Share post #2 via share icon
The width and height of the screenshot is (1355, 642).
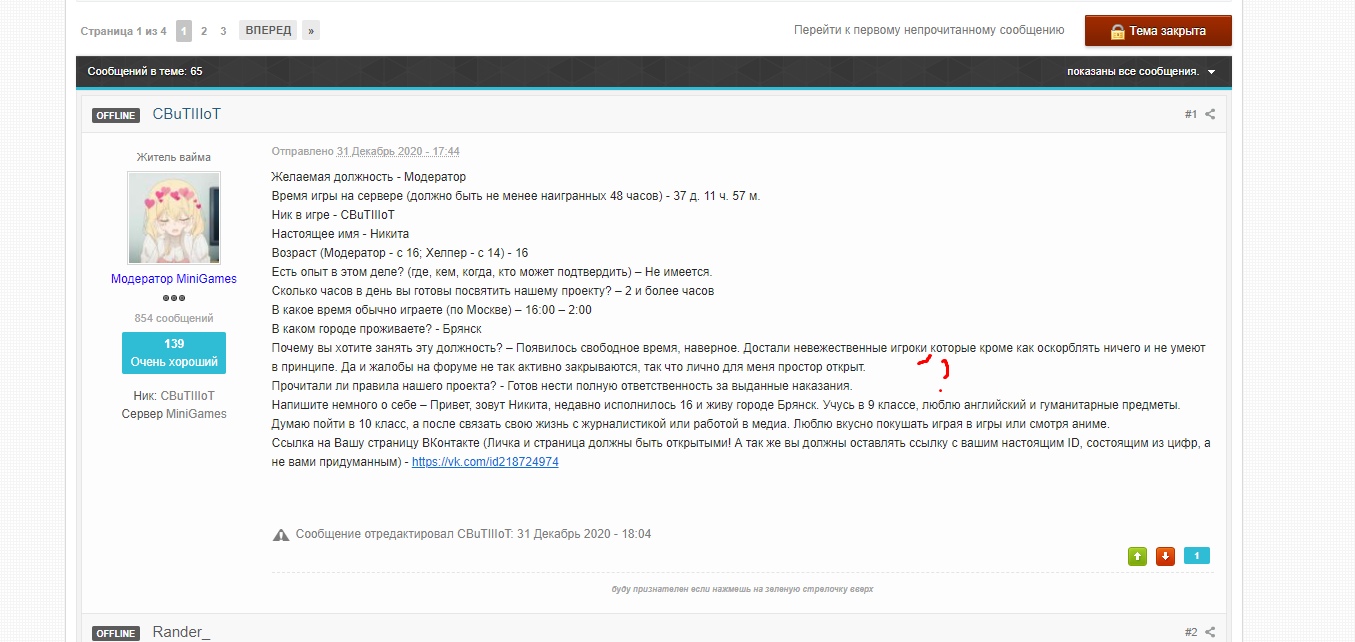pos(1210,632)
